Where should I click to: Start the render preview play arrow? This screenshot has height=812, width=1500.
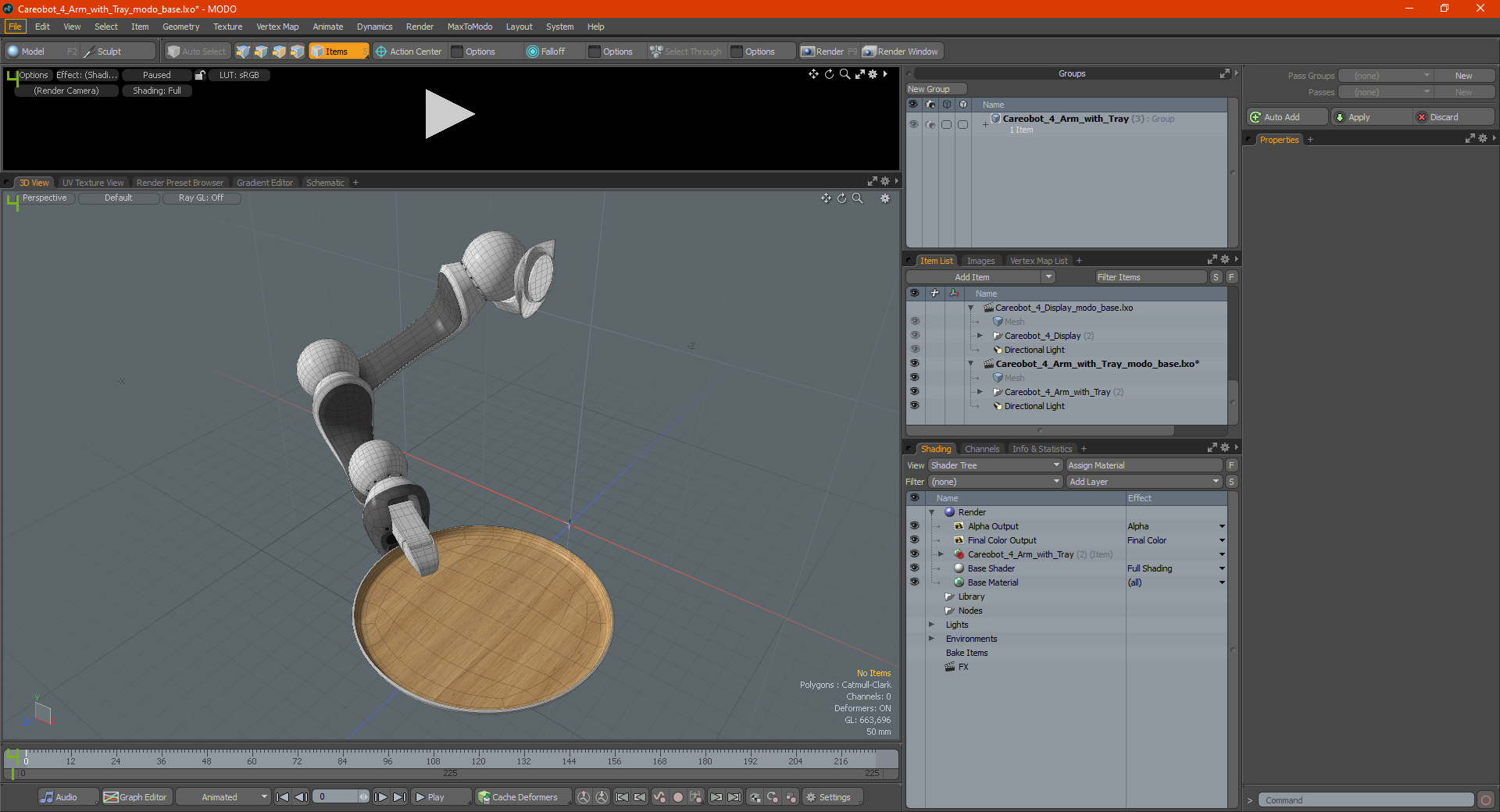tap(449, 114)
